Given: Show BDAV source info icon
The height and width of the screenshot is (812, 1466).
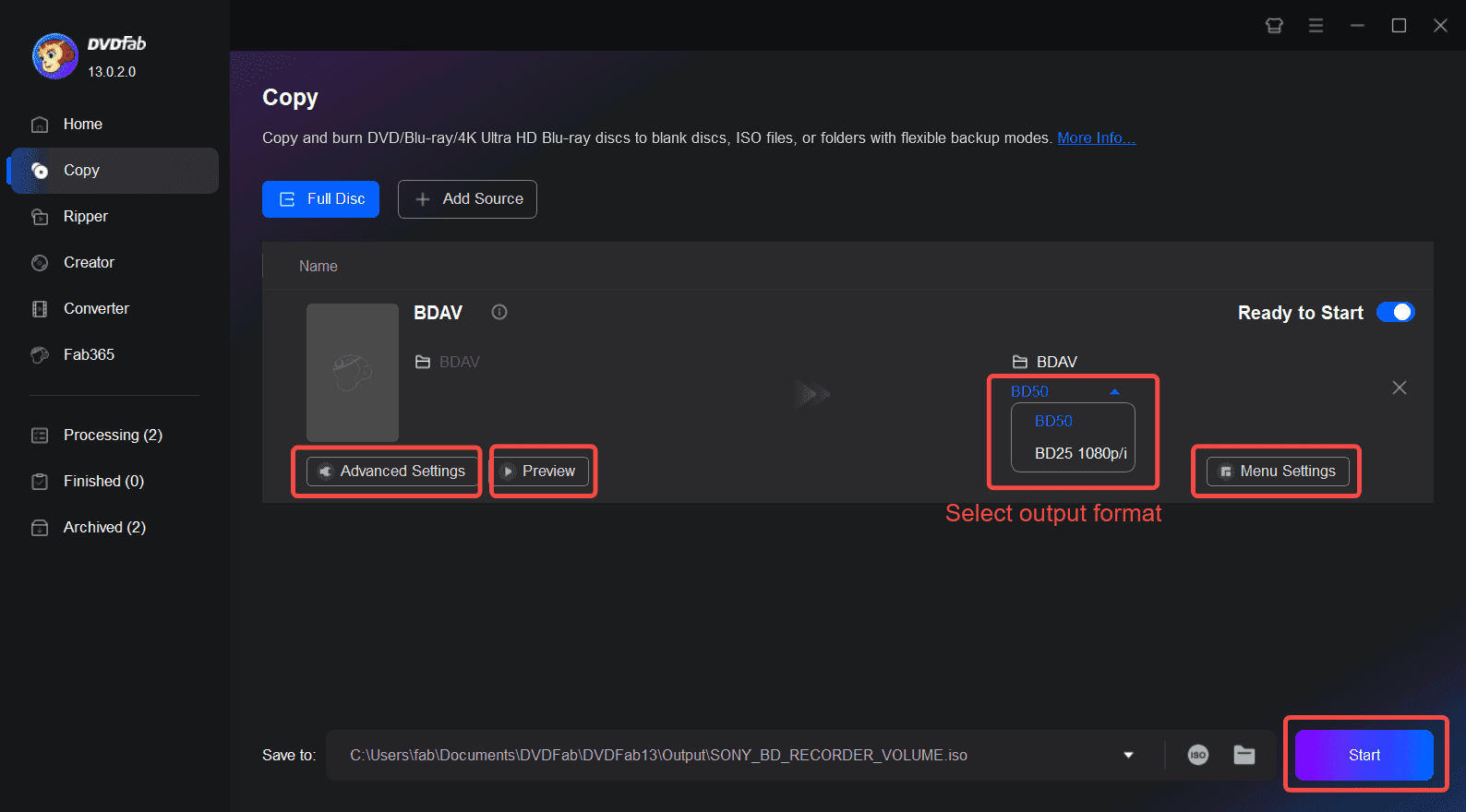Looking at the screenshot, I should coord(499,312).
